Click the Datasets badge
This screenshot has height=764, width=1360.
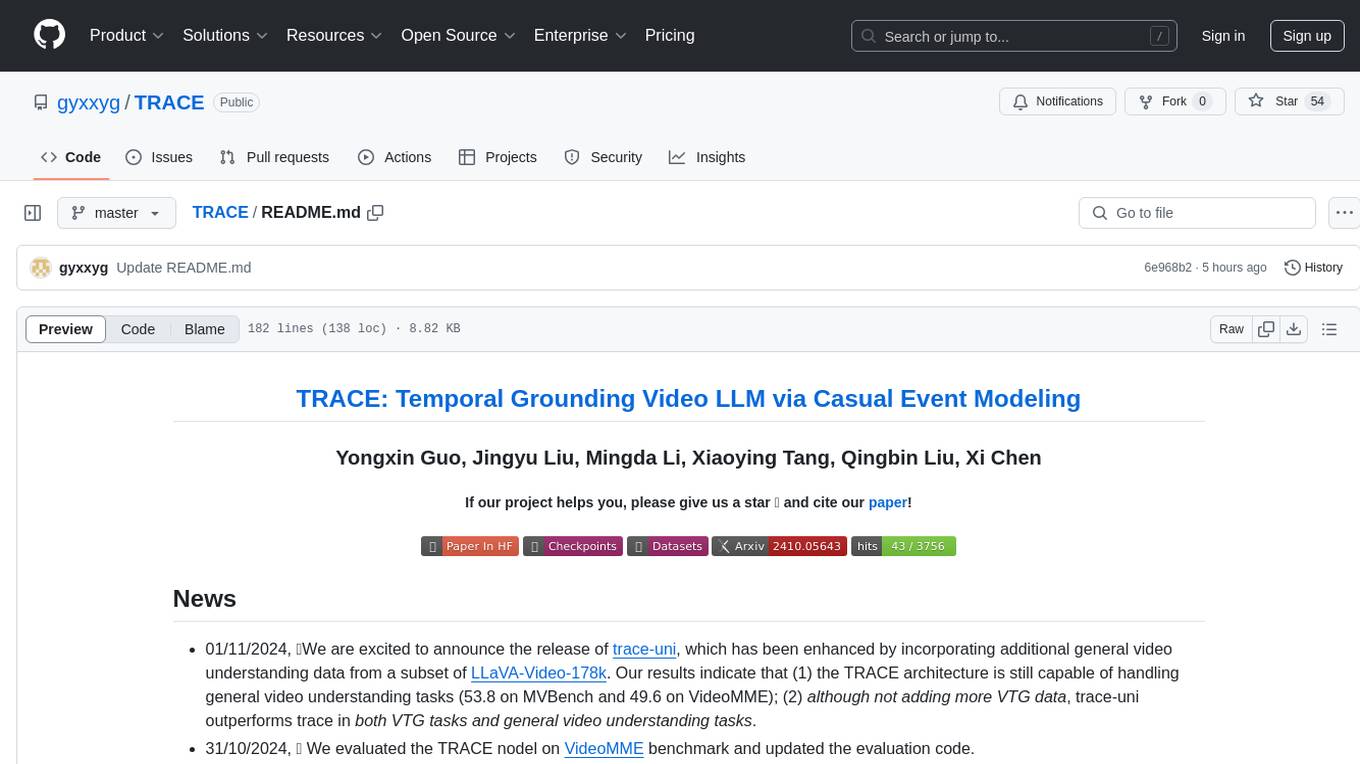(667, 546)
